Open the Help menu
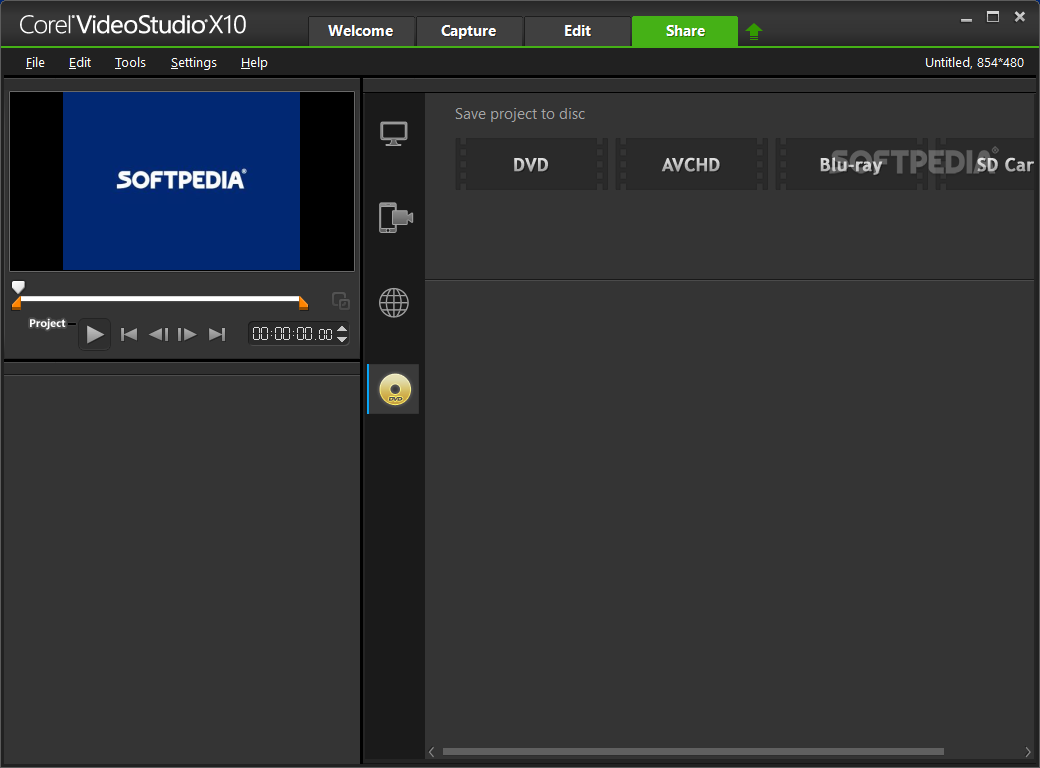 coord(254,62)
